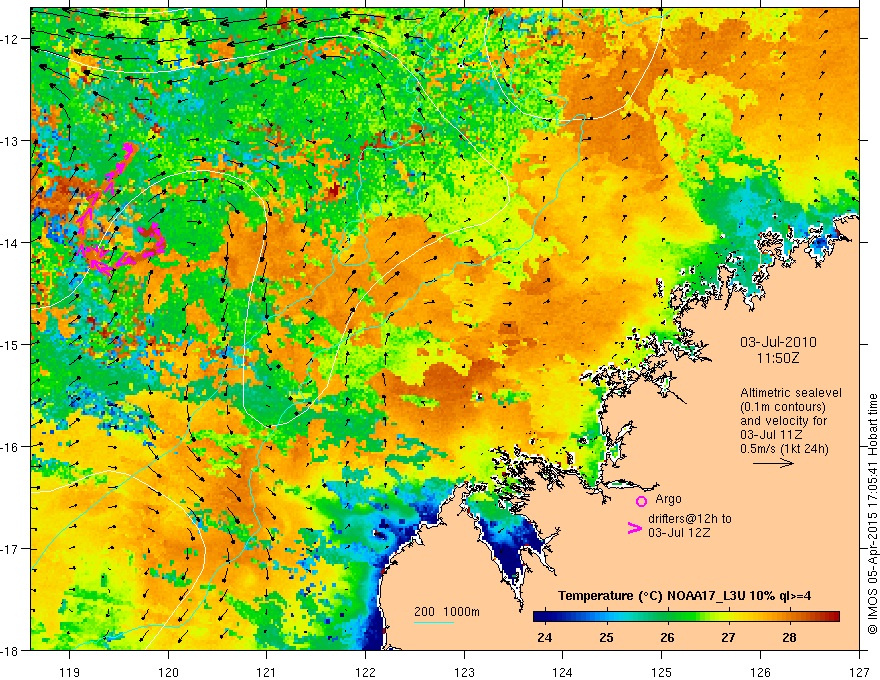Click the '0.5m/s (1kt 24h)' text

coord(785,449)
